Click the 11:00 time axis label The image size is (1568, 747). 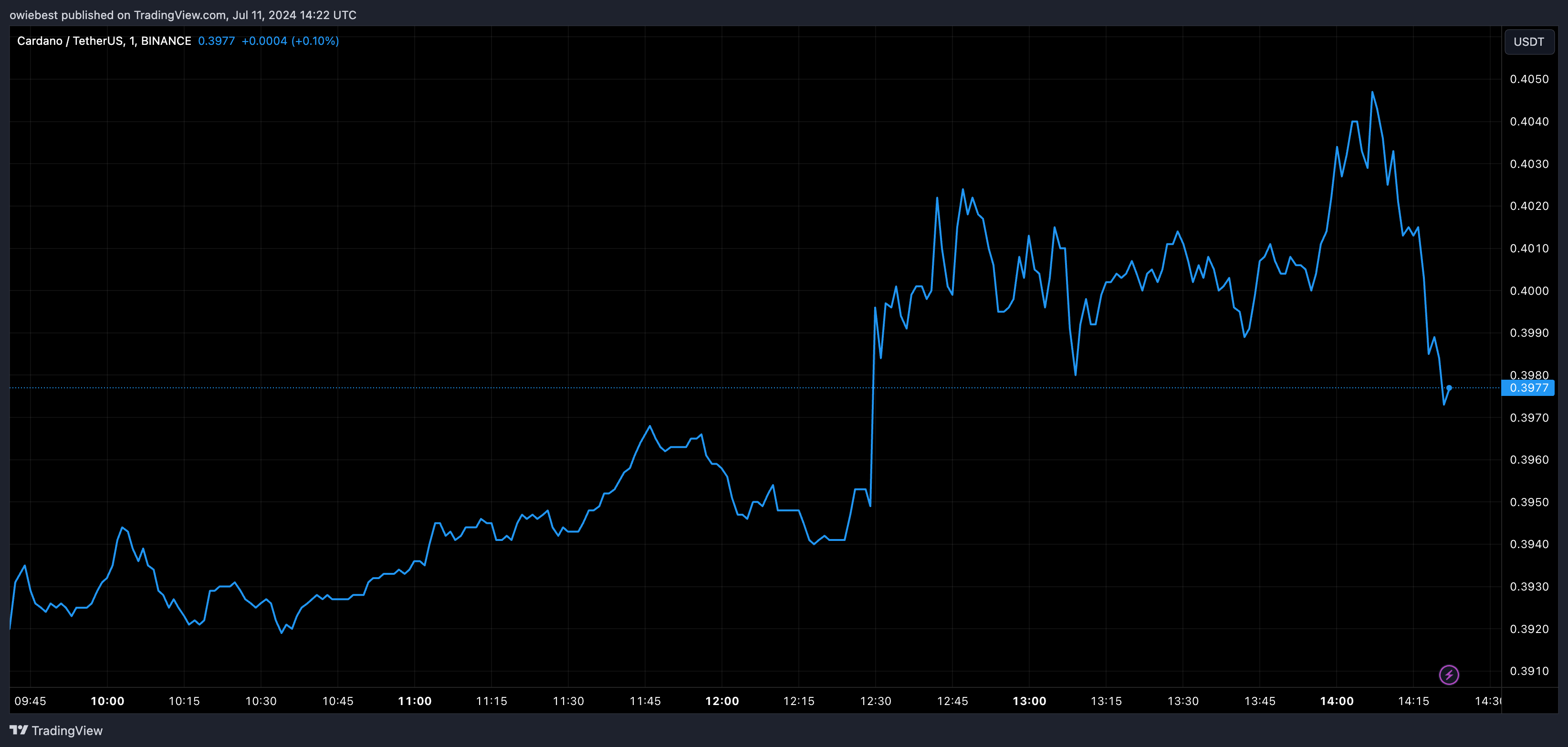click(415, 701)
